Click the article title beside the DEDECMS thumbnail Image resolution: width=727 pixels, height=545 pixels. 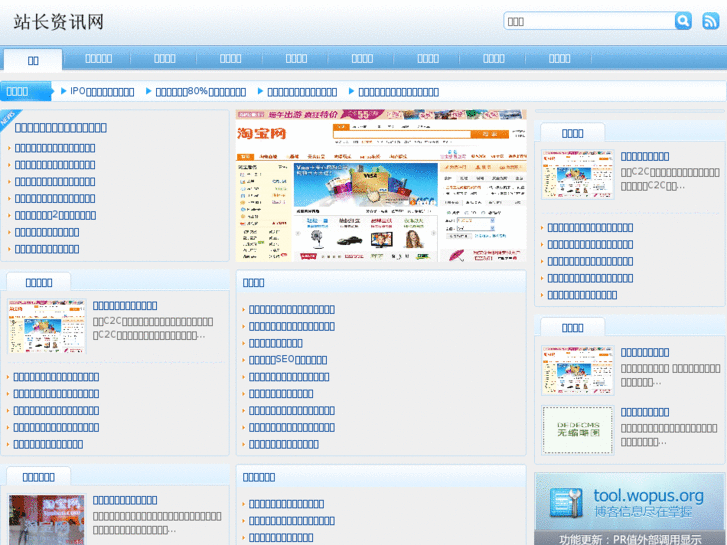pos(645,412)
